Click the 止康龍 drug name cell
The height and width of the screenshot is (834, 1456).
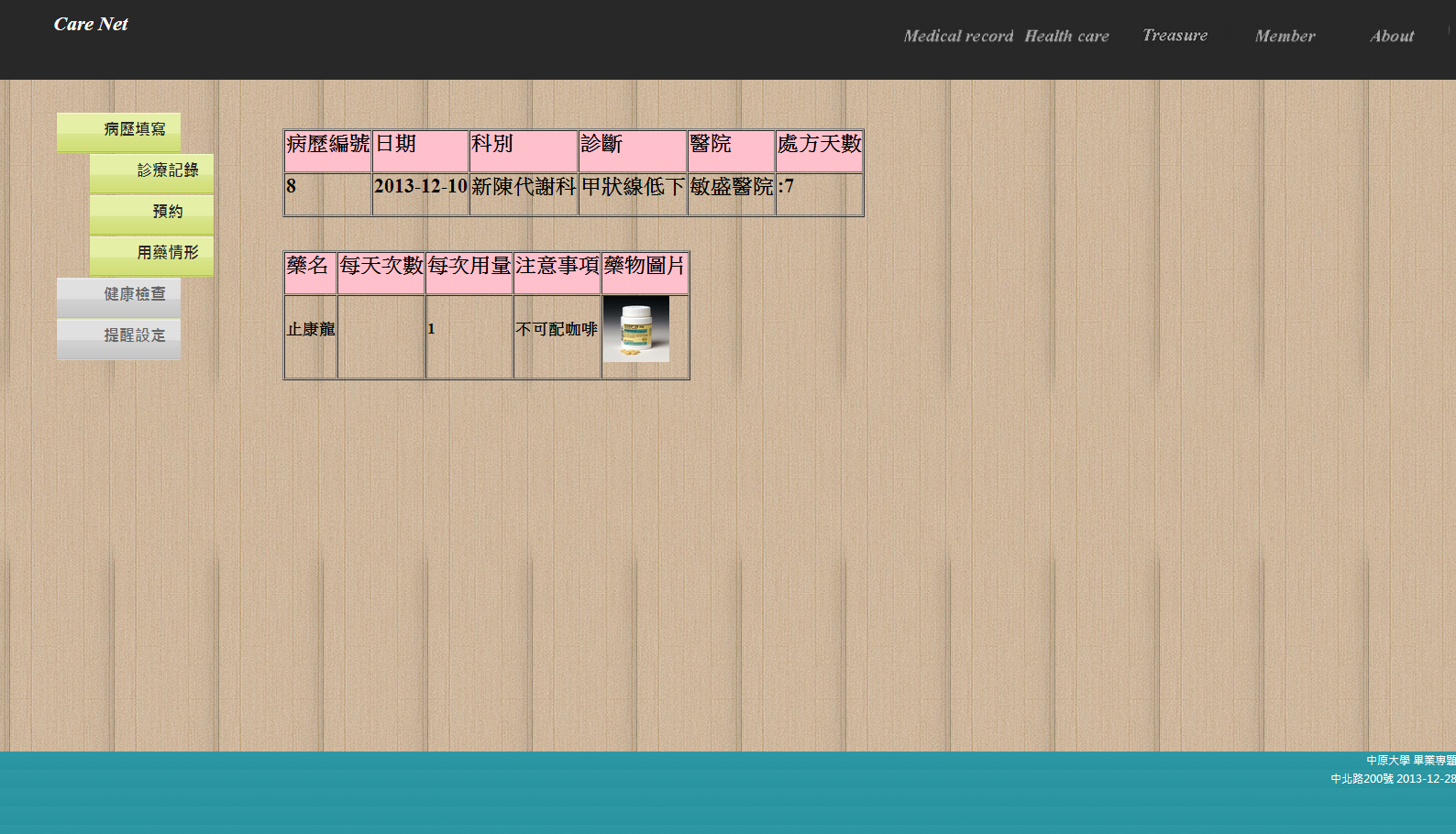pyautogui.click(x=311, y=330)
